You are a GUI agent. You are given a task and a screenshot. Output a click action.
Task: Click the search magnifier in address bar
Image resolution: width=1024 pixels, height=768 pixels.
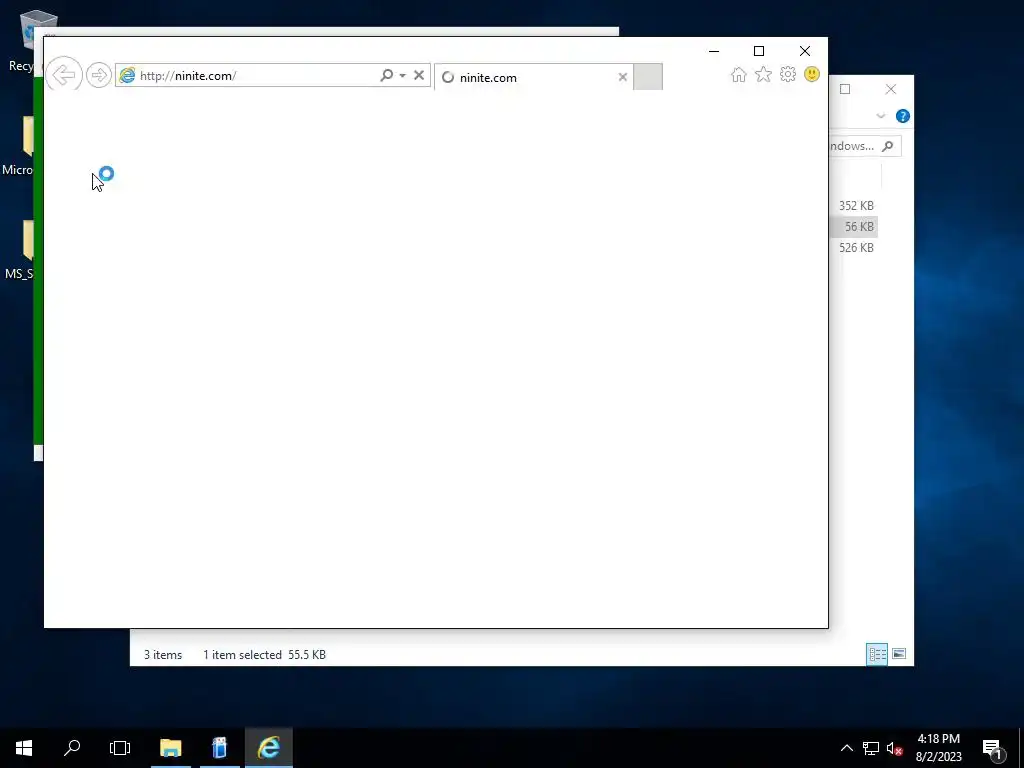[x=387, y=75]
